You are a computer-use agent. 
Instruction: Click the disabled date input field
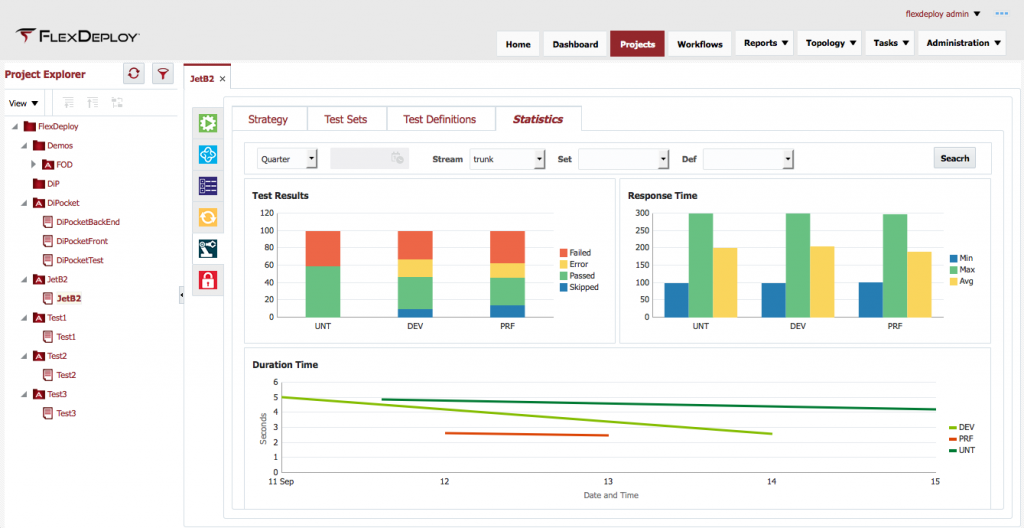click(369, 158)
